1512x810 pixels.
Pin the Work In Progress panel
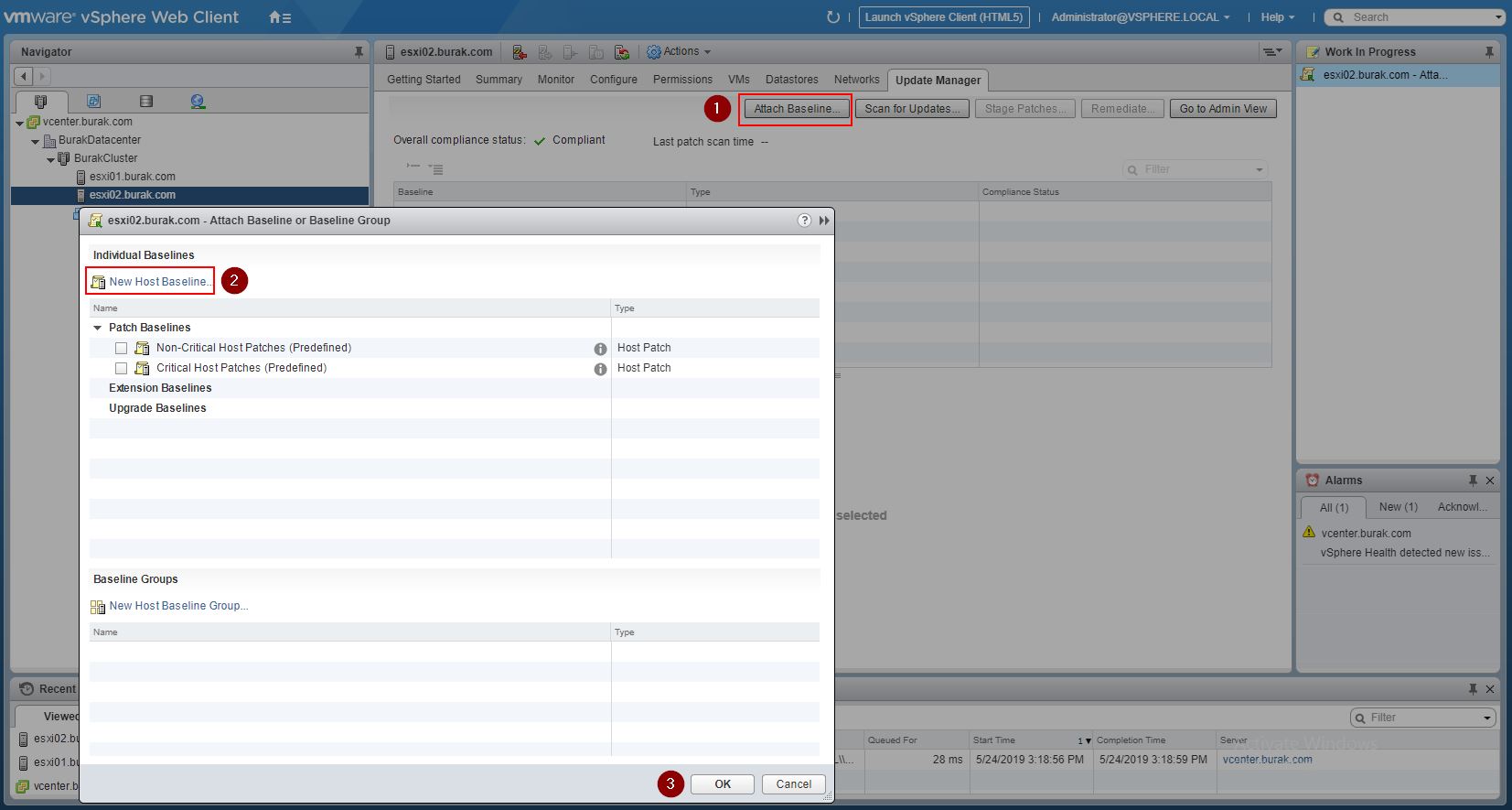(x=1489, y=52)
